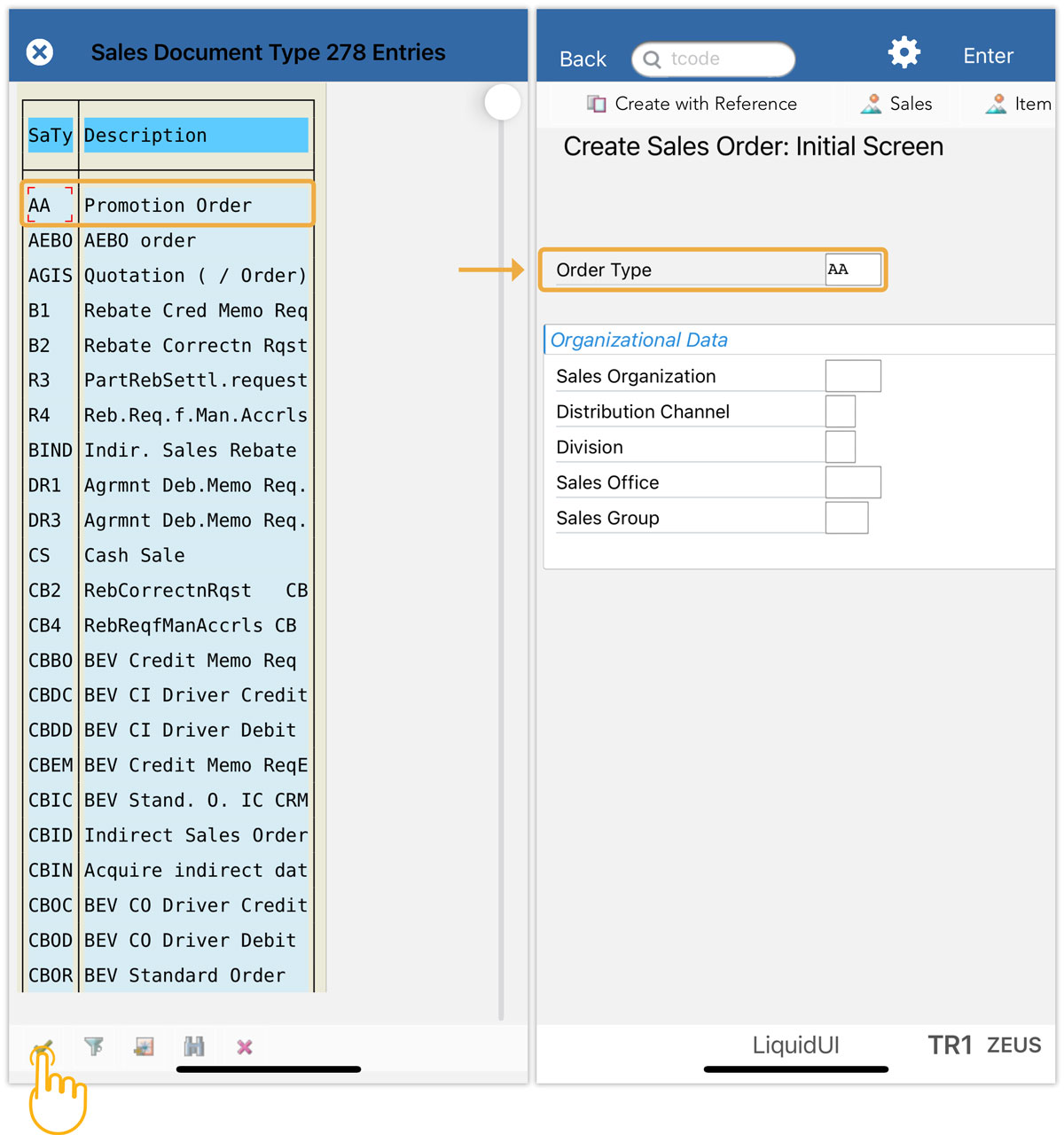The image size is (1064, 1135).
Task: Select the AEBO order row
Action: tap(168, 240)
